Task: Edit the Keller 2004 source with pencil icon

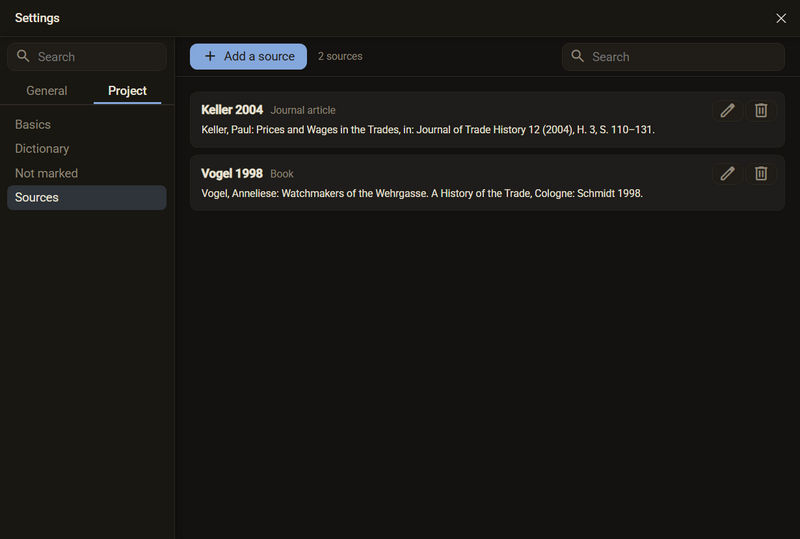Action: click(x=727, y=110)
